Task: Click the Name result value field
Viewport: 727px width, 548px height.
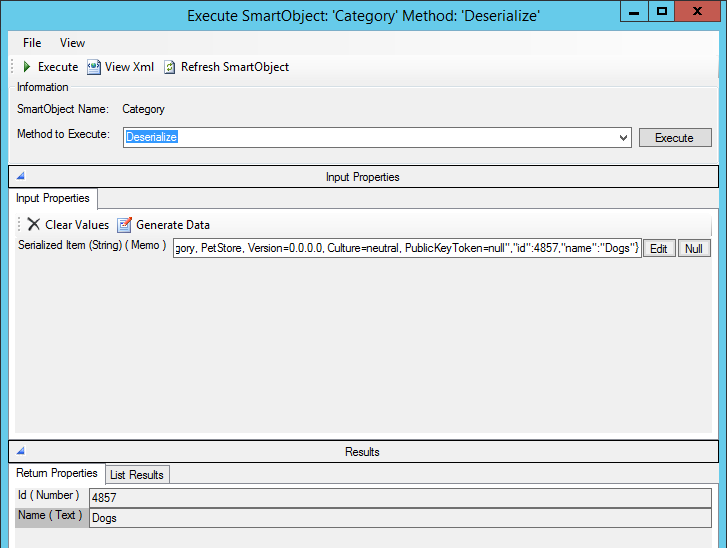Action: pyautogui.click(x=400, y=518)
